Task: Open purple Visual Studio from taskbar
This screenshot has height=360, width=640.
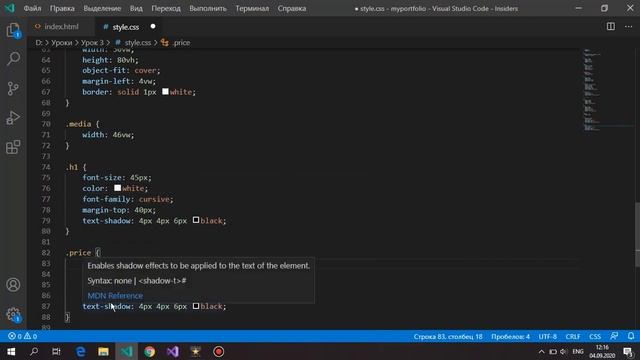Action: (173, 351)
